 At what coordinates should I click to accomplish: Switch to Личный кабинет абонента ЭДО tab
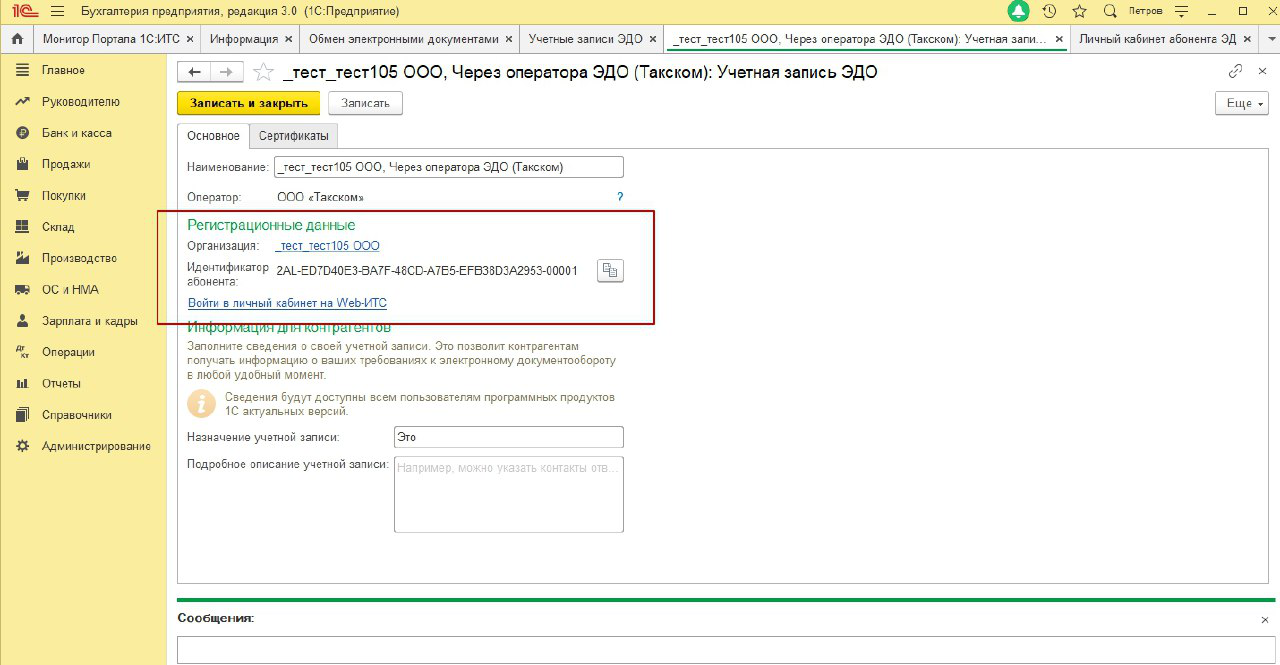pos(1157,39)
